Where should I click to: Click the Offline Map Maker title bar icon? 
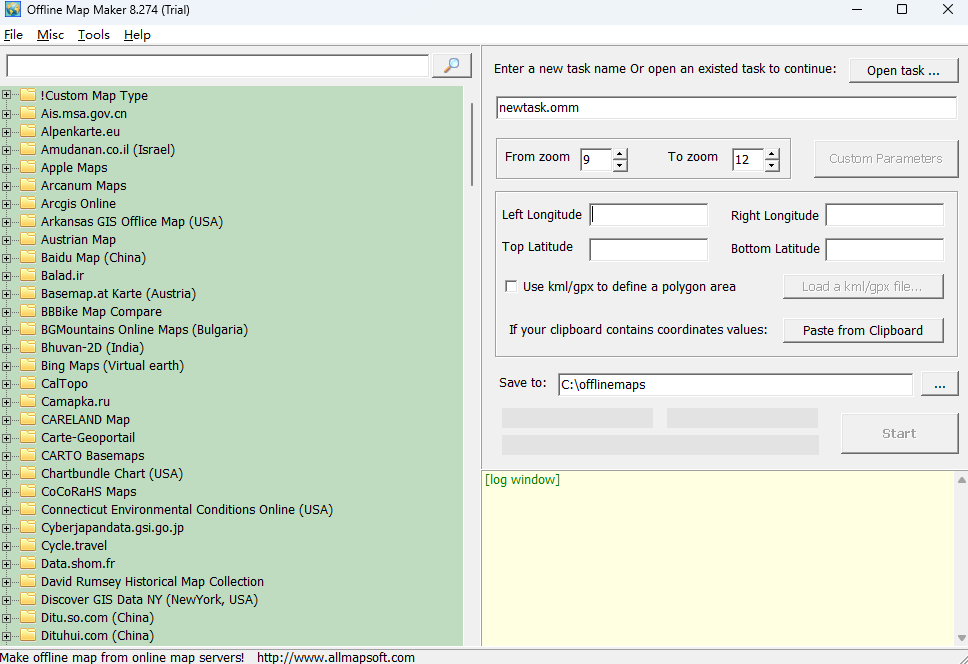[x=13, y=10]
